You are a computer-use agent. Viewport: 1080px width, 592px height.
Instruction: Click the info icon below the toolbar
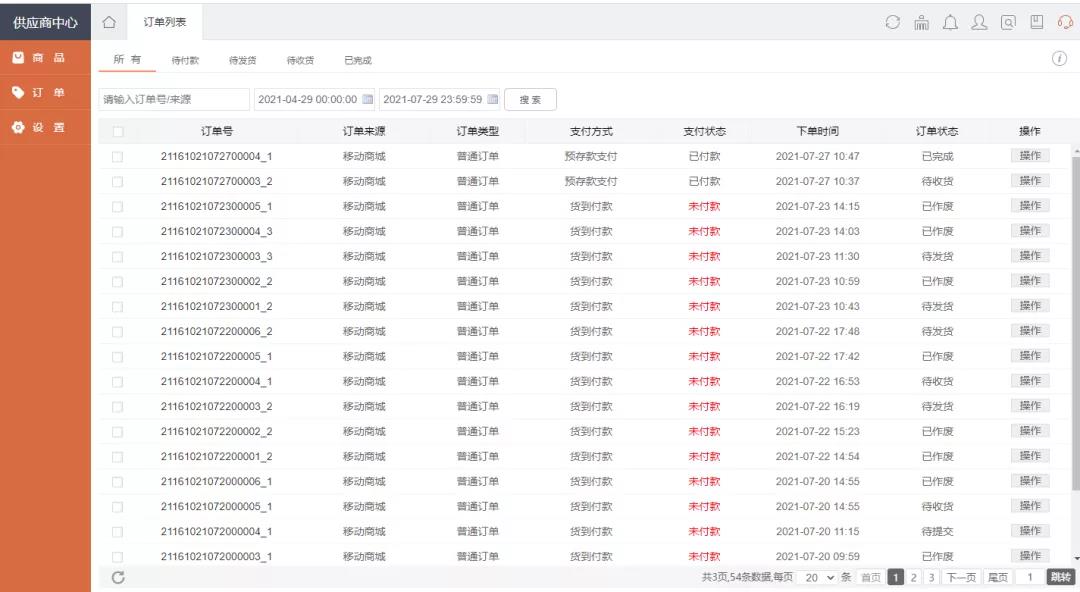1059,59
